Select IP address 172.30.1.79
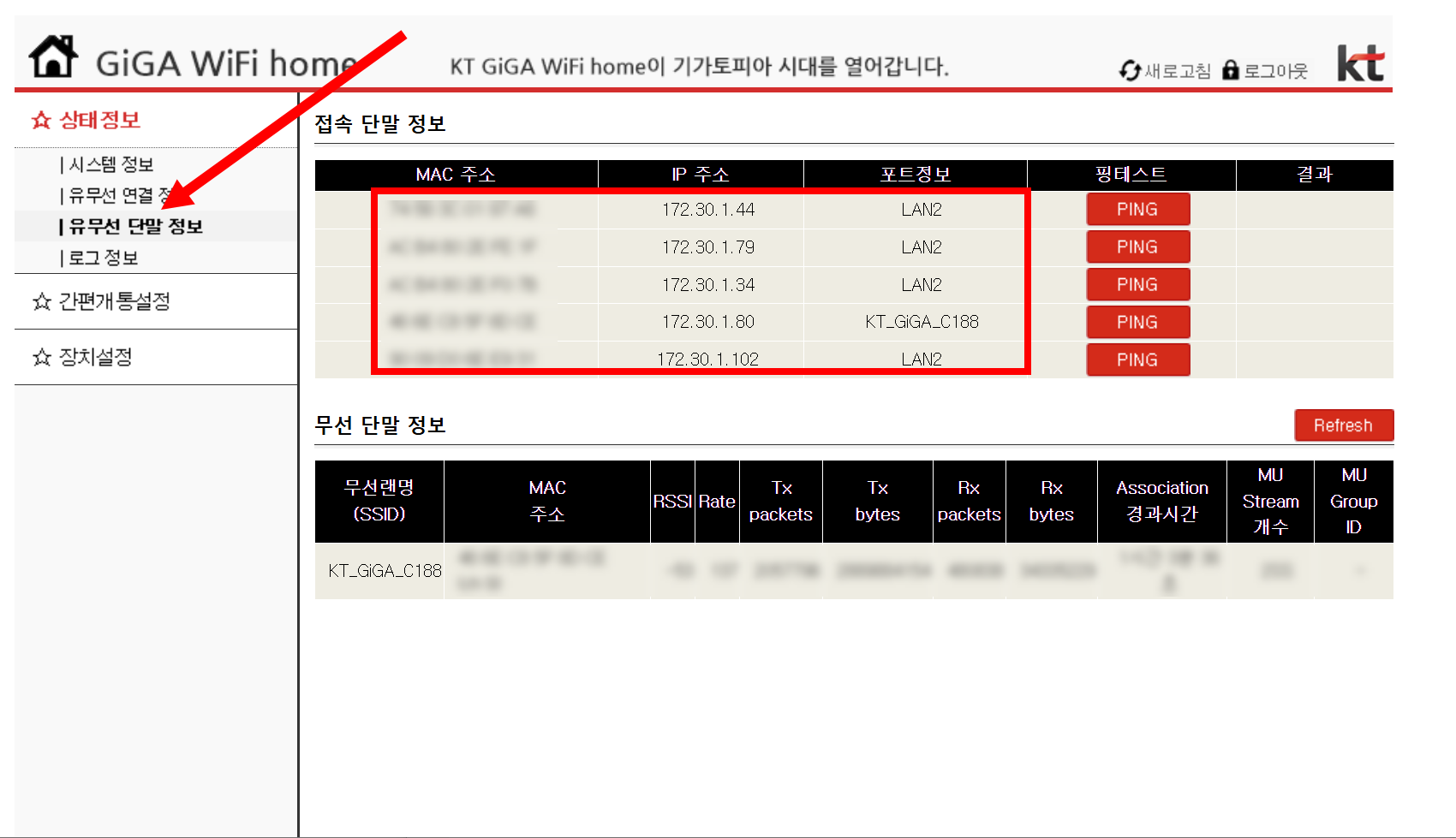This screenshot has height=838, width=1456. point(708,247)
